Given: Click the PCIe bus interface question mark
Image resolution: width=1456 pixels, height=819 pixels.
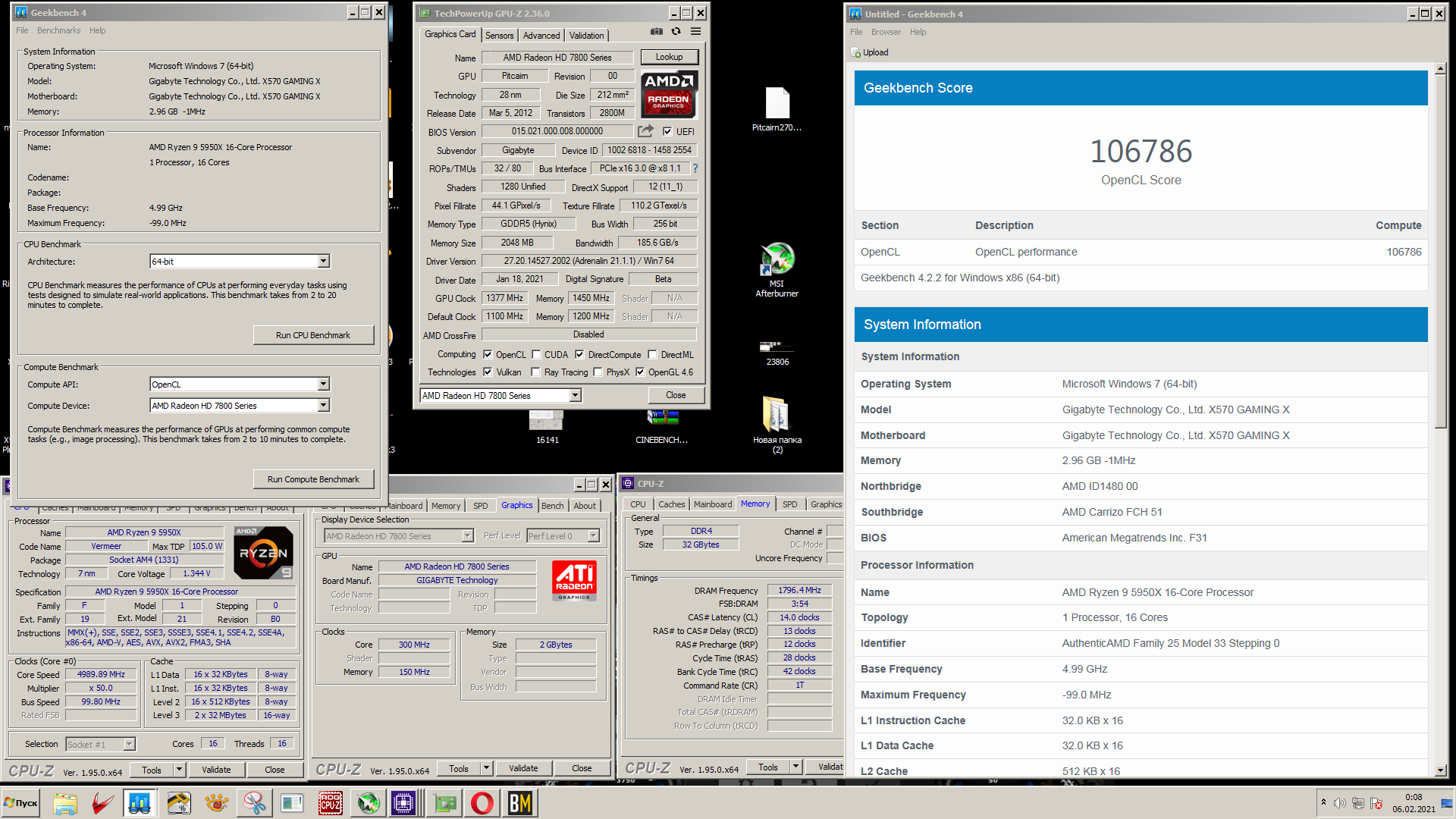Looking at the screenshot, I should point(695,168).
